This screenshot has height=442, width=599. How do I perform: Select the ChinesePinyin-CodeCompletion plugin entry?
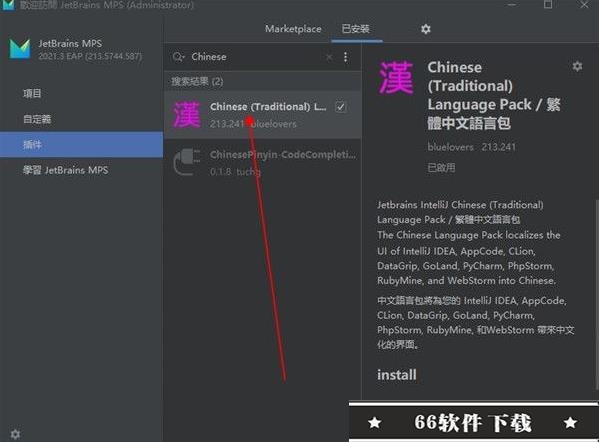point(263,162)
